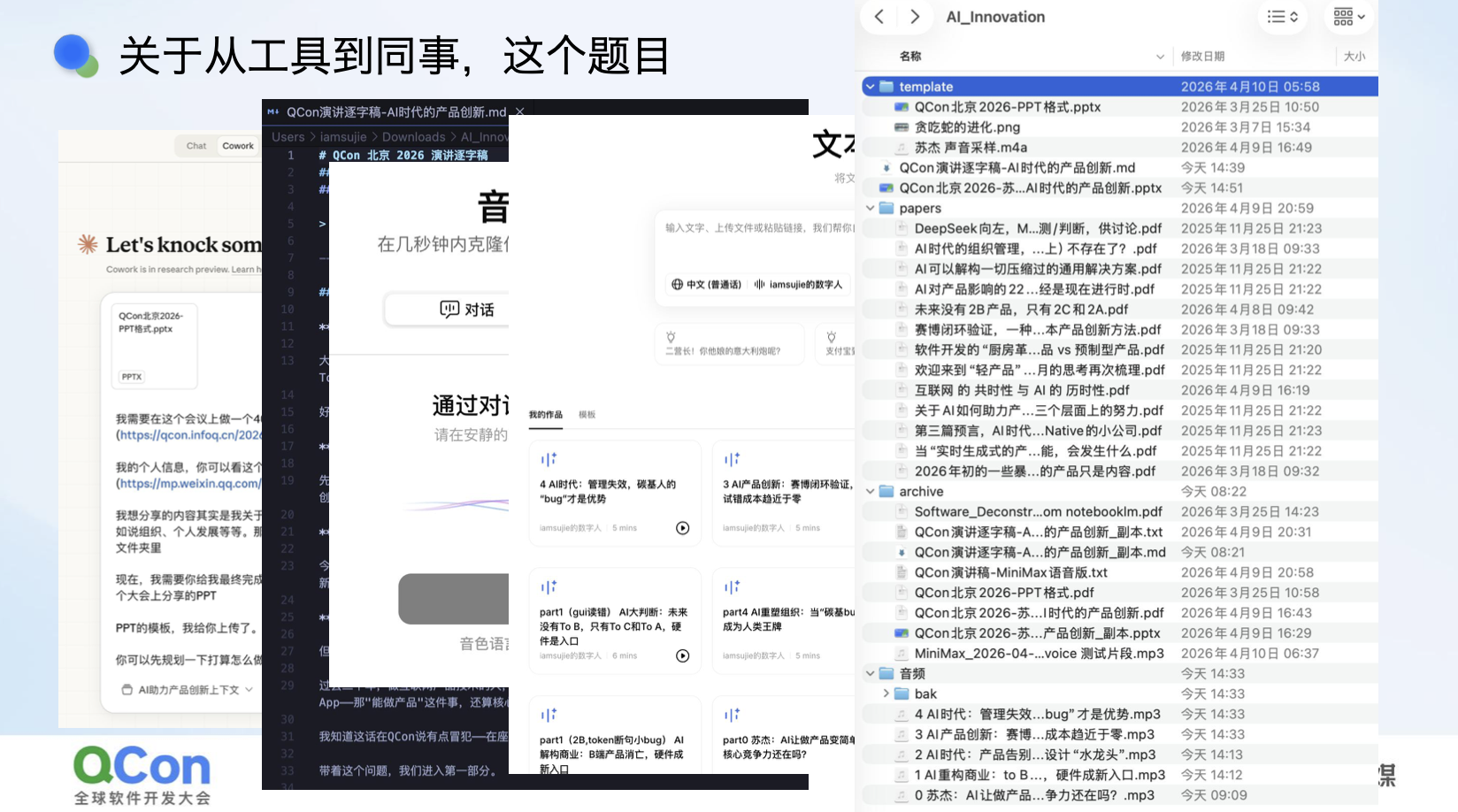
Task: Expand the bak folder in Finder
Action: point(886,694)
